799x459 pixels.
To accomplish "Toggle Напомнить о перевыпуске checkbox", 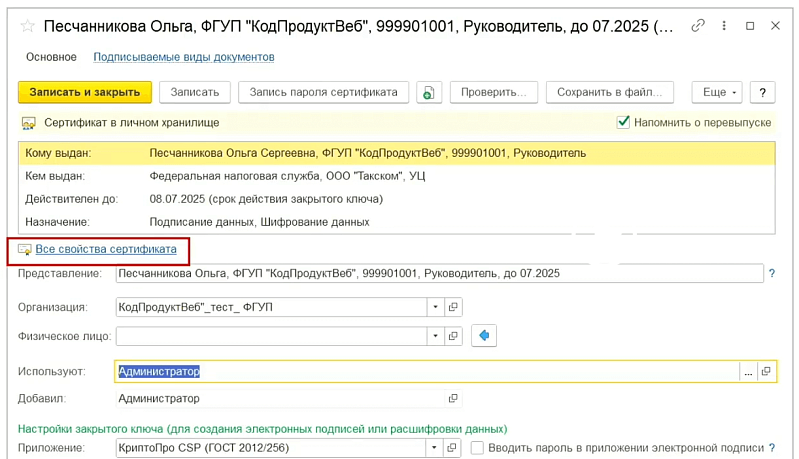I will click(x=623, y=122).
